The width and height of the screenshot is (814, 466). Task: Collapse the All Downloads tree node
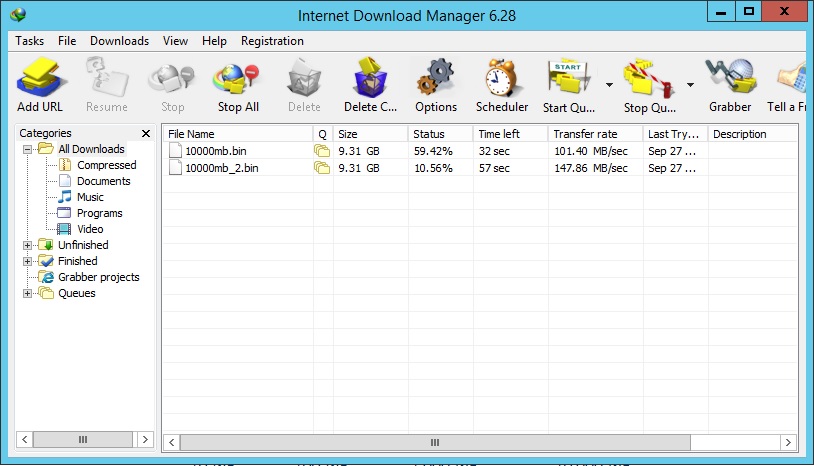pyautogui.click(x=28, y=149)
